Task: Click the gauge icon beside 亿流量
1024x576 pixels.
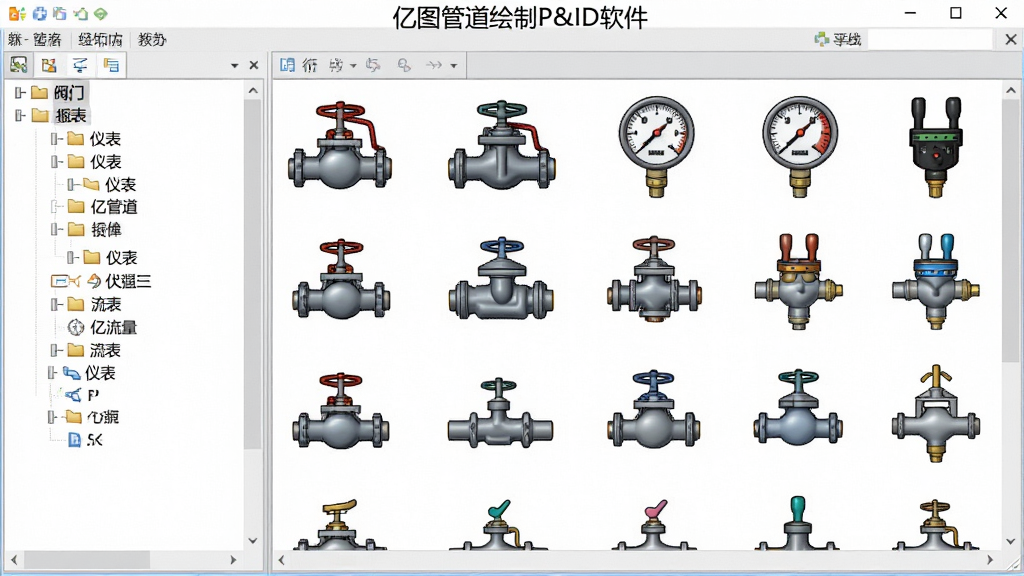Action: (76, 327)
